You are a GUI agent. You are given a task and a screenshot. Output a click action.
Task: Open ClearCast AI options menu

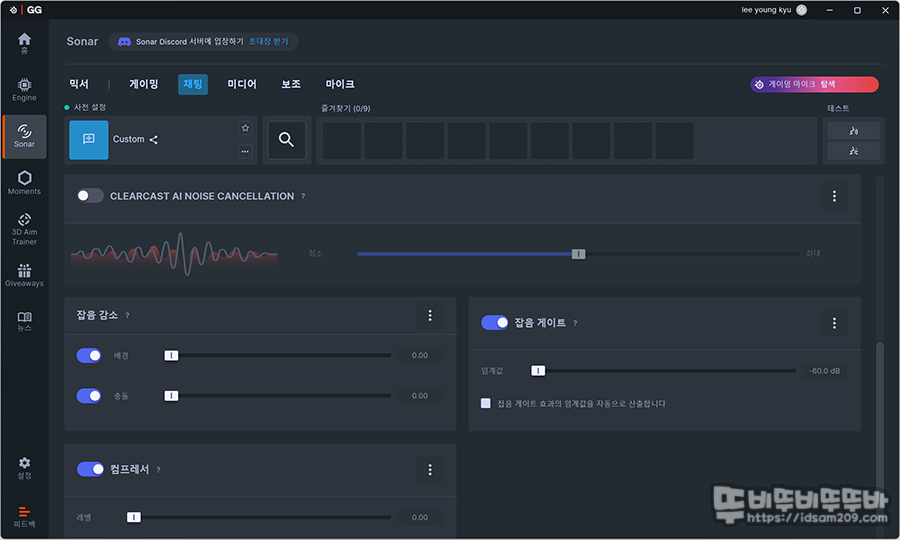[834, 196]
